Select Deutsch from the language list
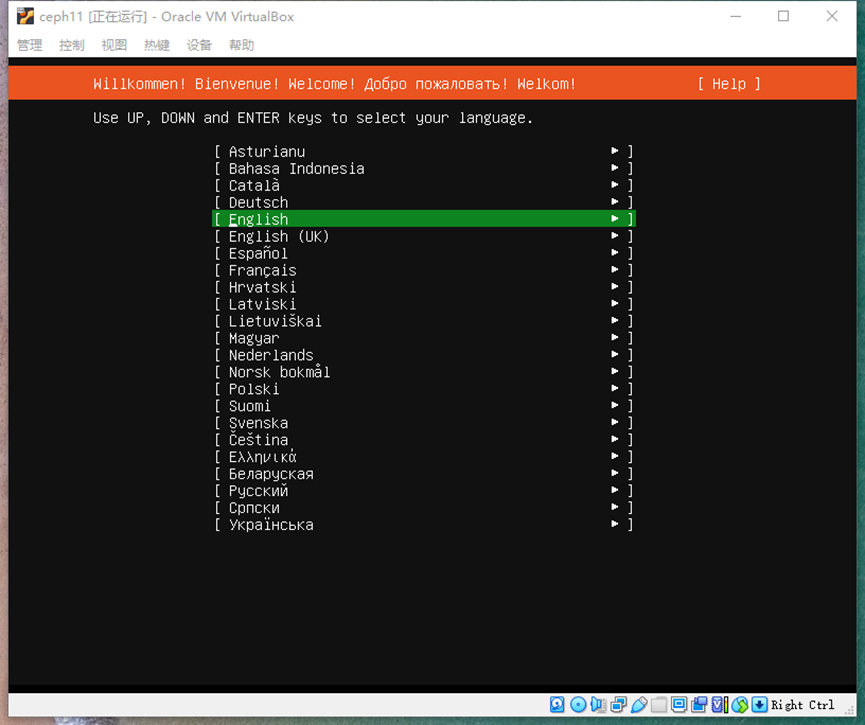Screen dimensions: 865x725 pos(424,202)
